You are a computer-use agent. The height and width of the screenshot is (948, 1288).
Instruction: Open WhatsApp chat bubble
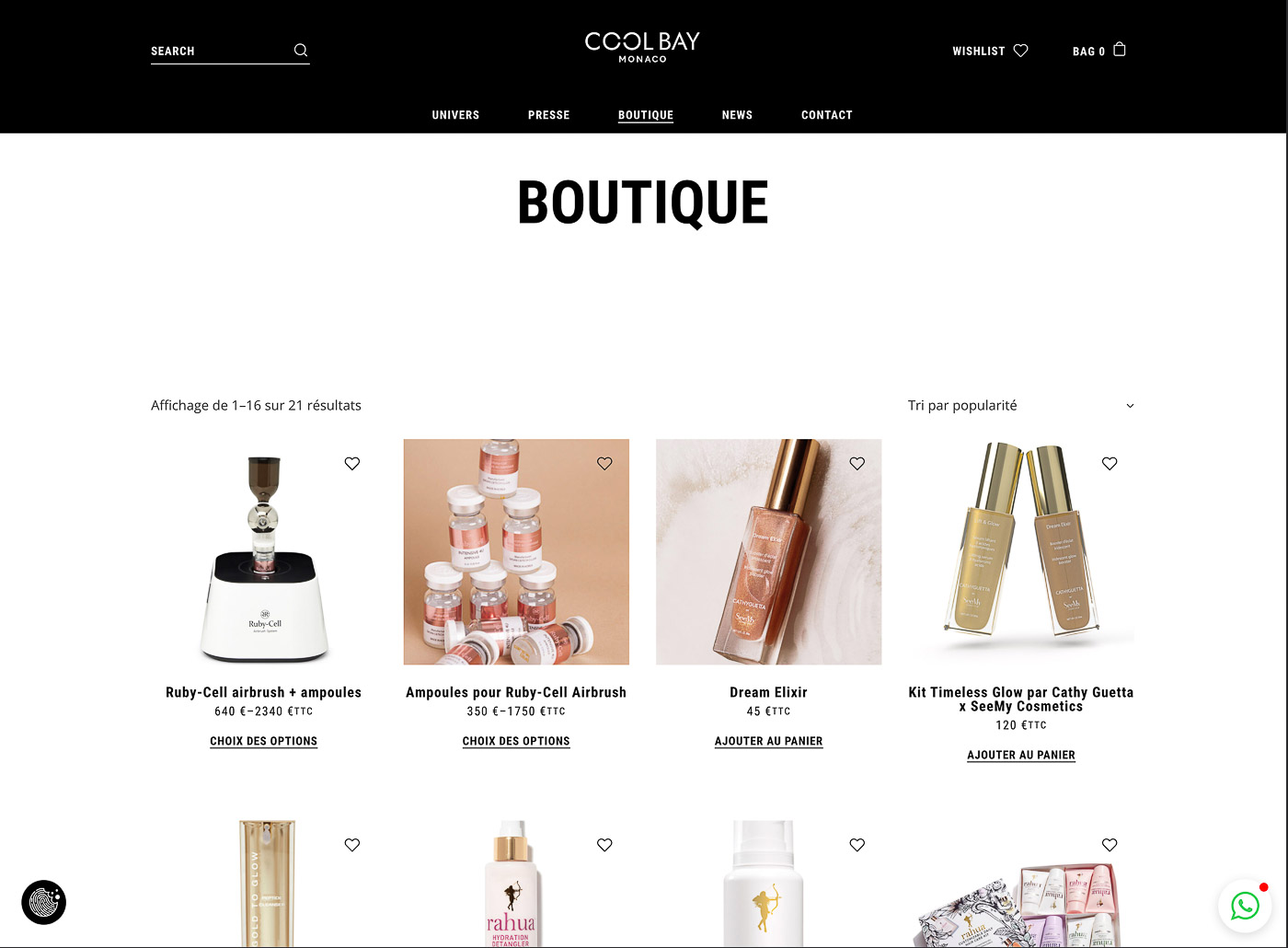[1245, 906]
